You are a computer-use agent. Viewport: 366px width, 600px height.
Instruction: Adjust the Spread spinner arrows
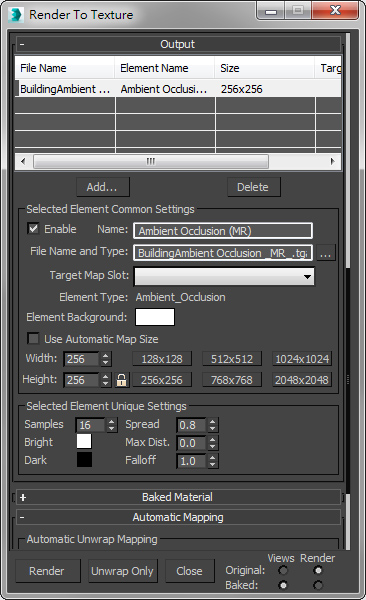[x=212, y=425]
